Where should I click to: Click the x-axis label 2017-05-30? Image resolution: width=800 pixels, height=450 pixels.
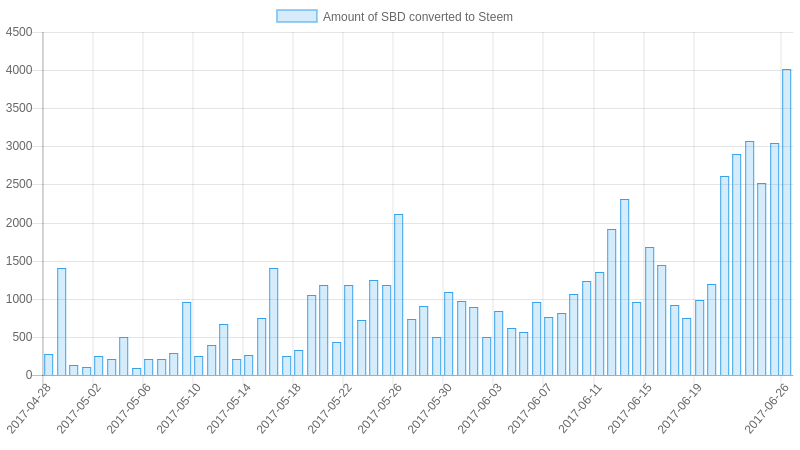pos(429,409)
